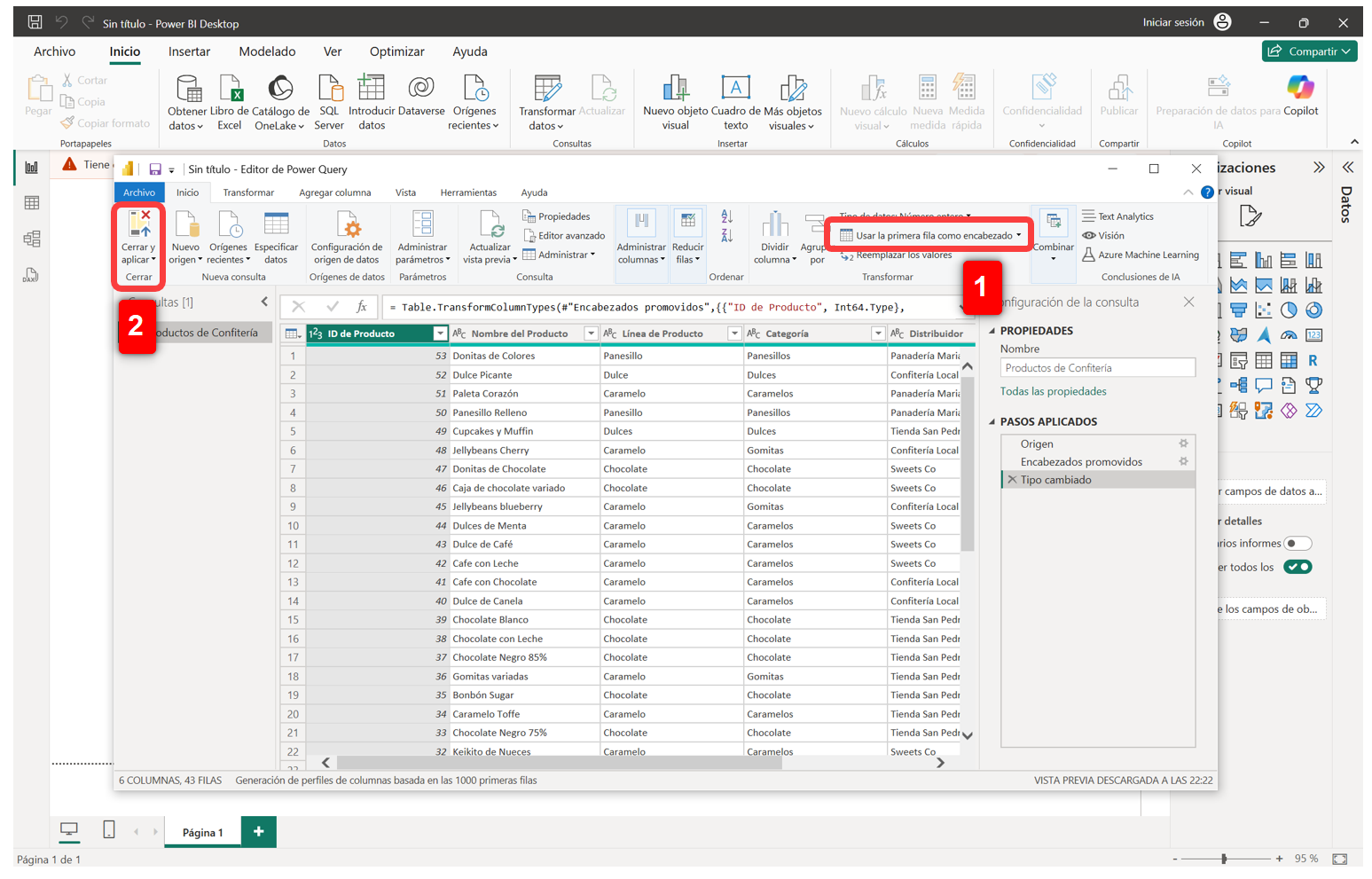The image size is (1372, 879).
Task: Open Copilot in ribbon
Action: tap(1300, 96)
